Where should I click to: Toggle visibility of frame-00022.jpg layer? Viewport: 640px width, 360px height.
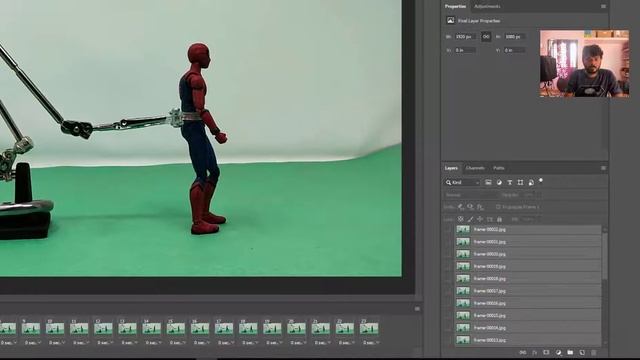tap(449, 230)
